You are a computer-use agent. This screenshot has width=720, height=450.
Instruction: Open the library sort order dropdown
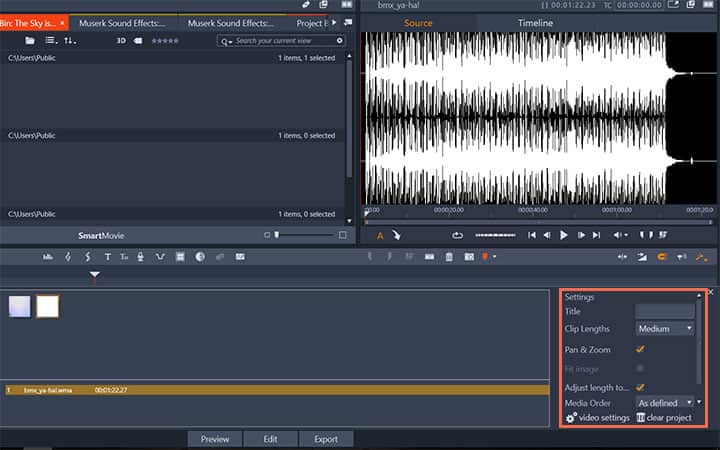69,41
